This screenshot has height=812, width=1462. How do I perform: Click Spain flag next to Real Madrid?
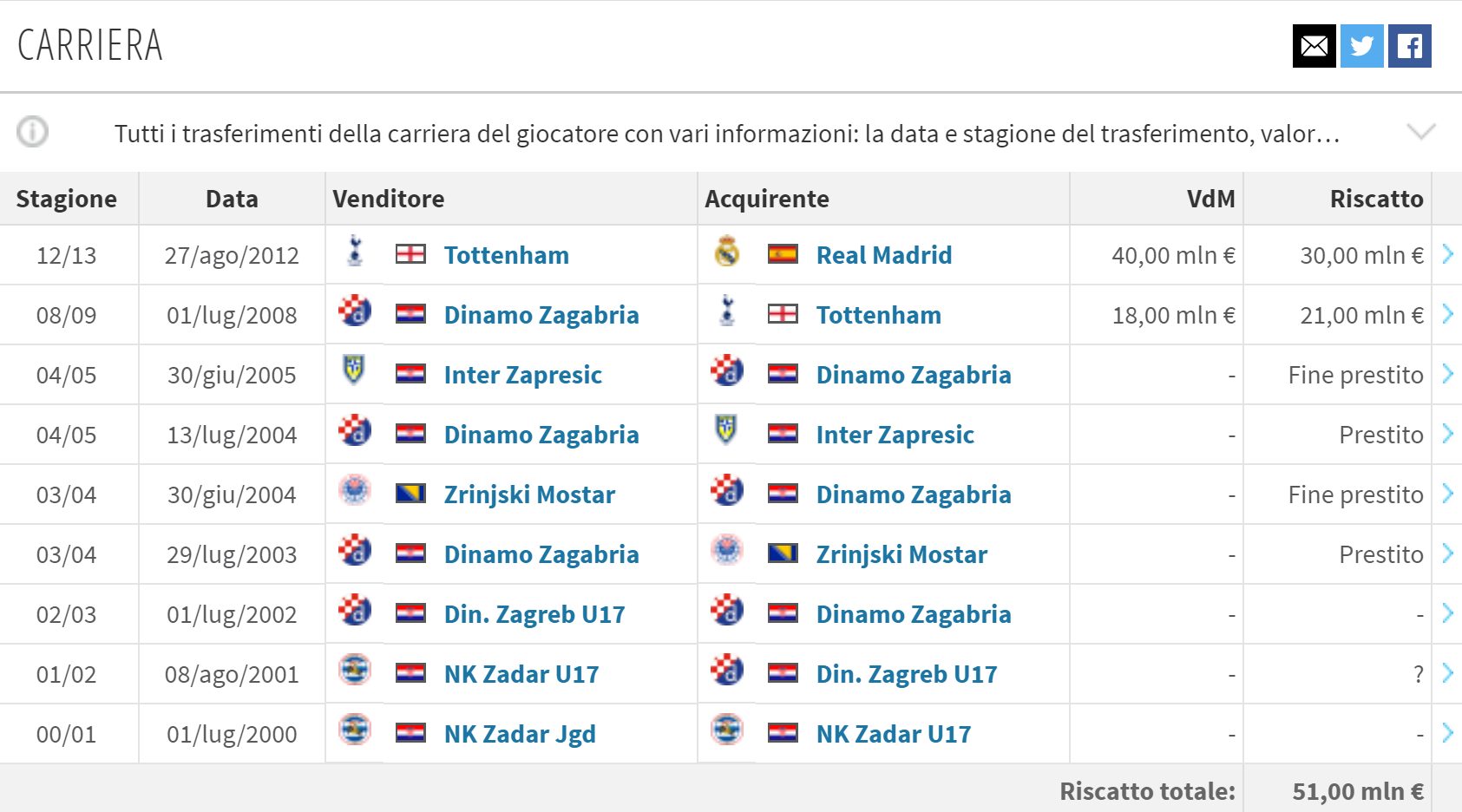click(x=783, y=254)
